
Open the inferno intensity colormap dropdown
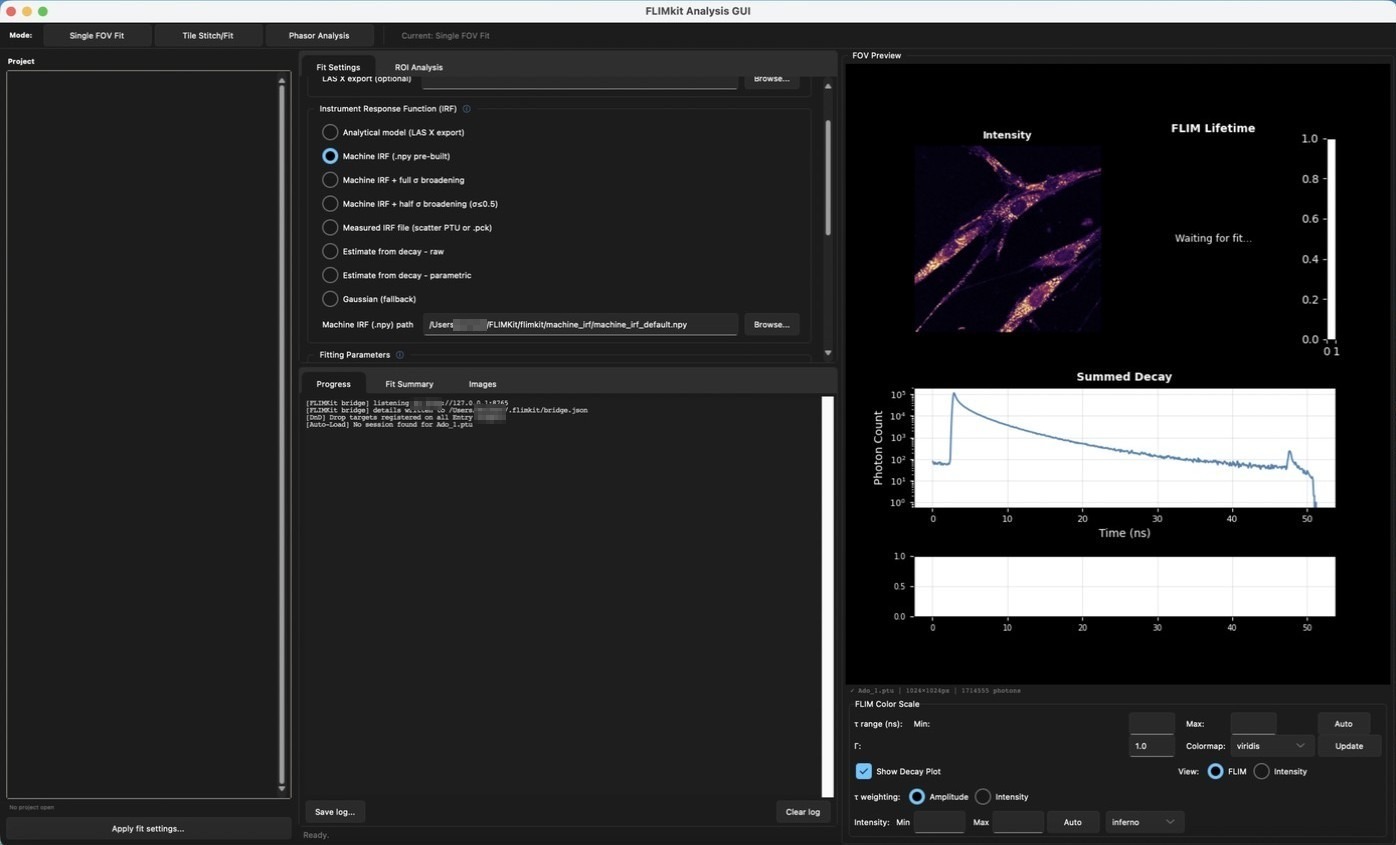click(x=1144, y=822)
